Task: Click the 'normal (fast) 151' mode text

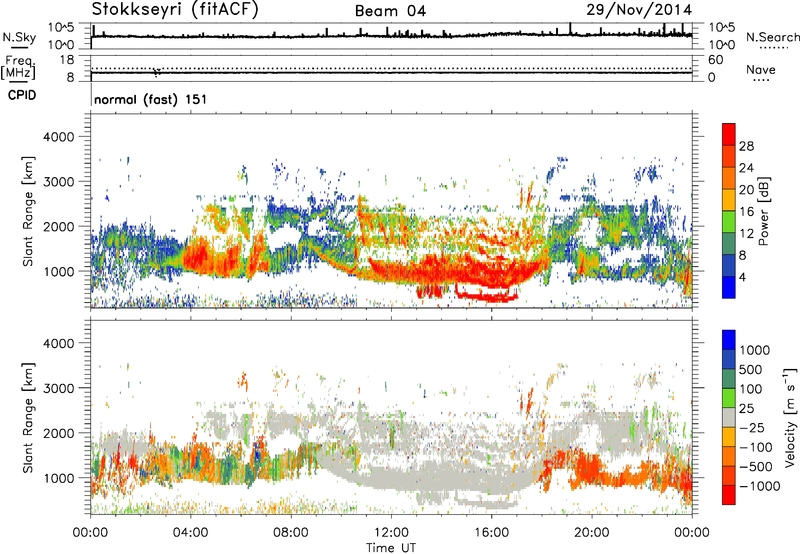Action: click(151, 99)
